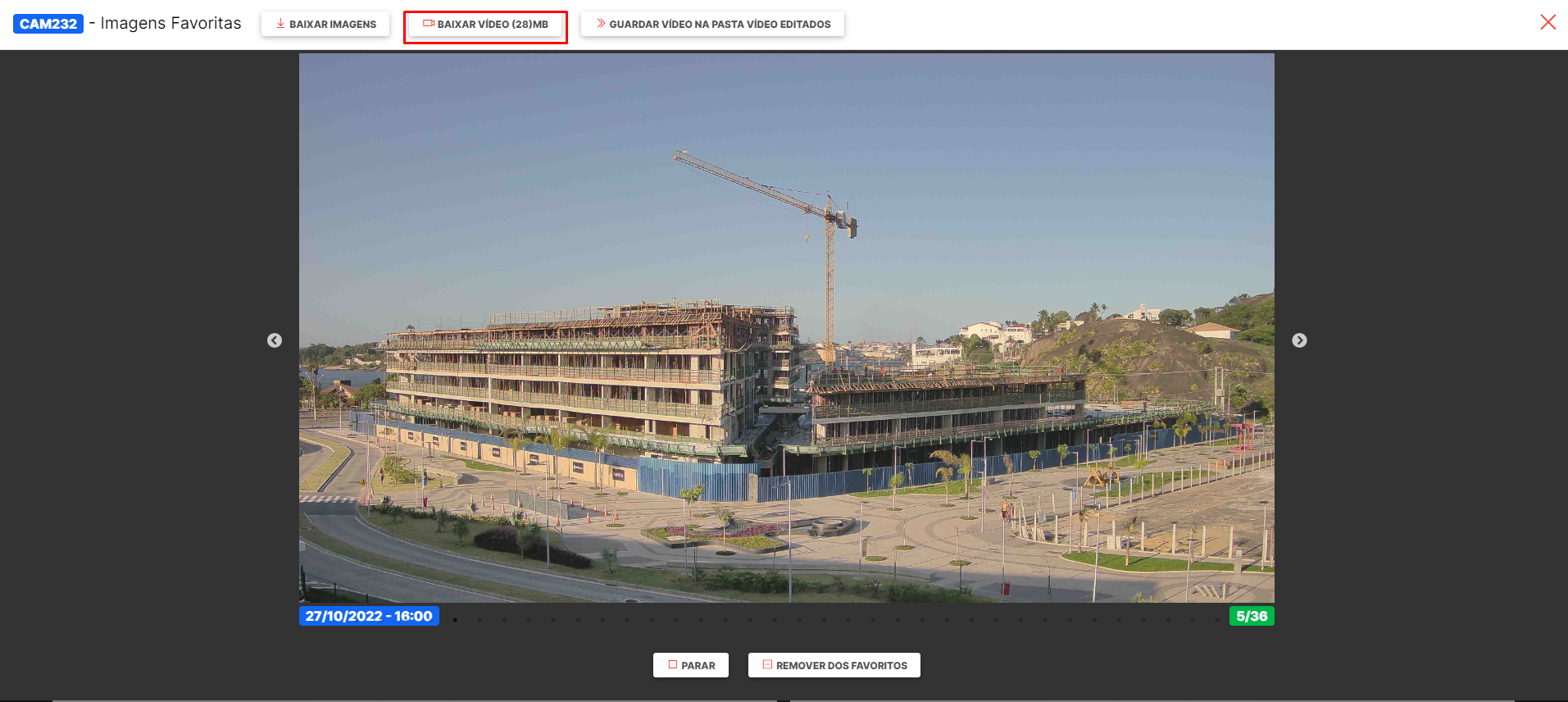Click the green 5/36 image counter
1568x702 pixels.
coord(1251,616)
